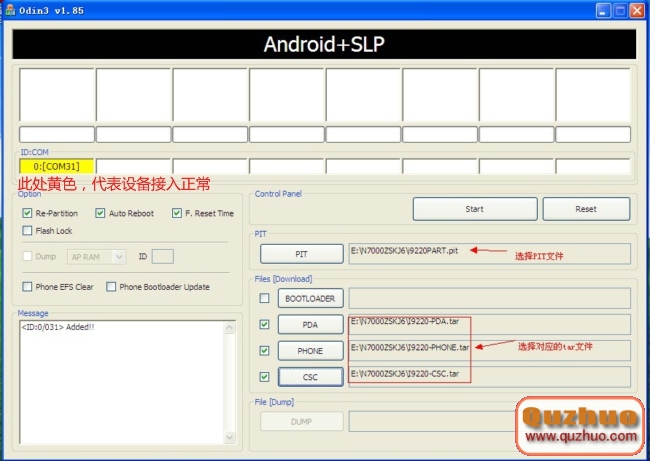Click the Message log scroll down arrow
This screenshot has width=650, height=461.
tap(230, 437)
